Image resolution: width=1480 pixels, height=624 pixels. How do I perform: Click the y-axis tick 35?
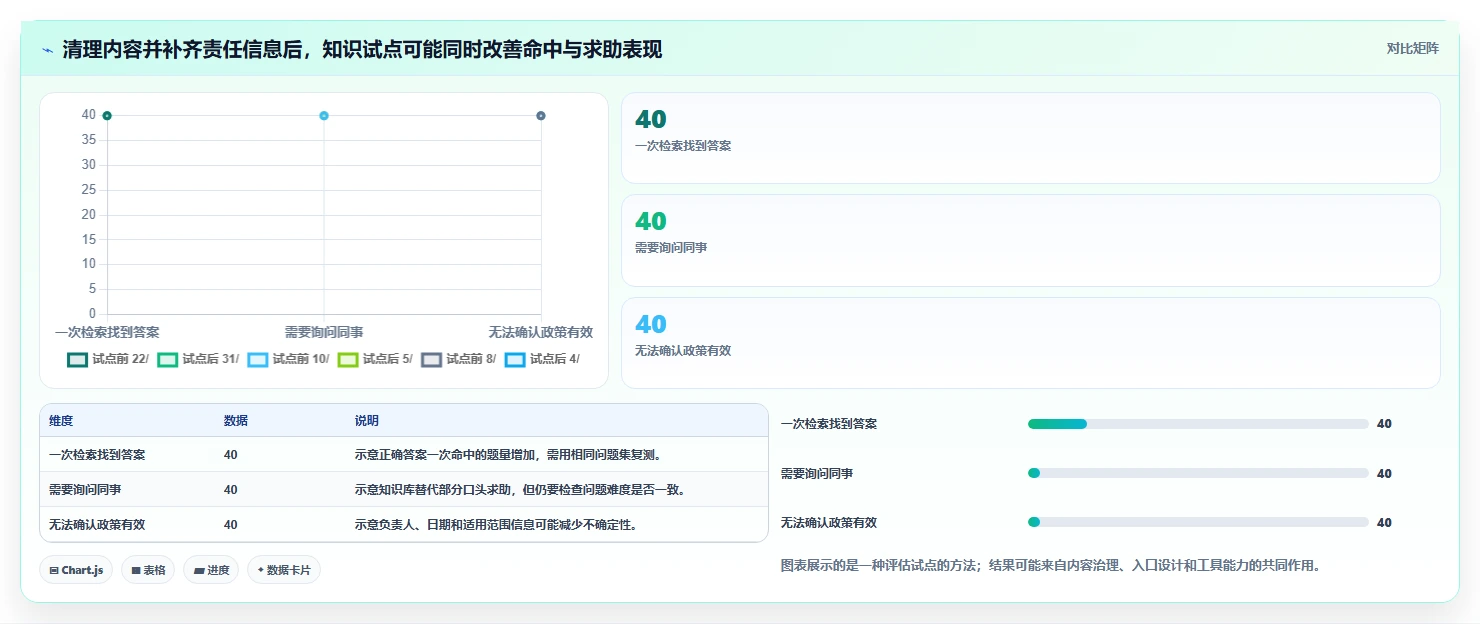(x=89, y=140)
